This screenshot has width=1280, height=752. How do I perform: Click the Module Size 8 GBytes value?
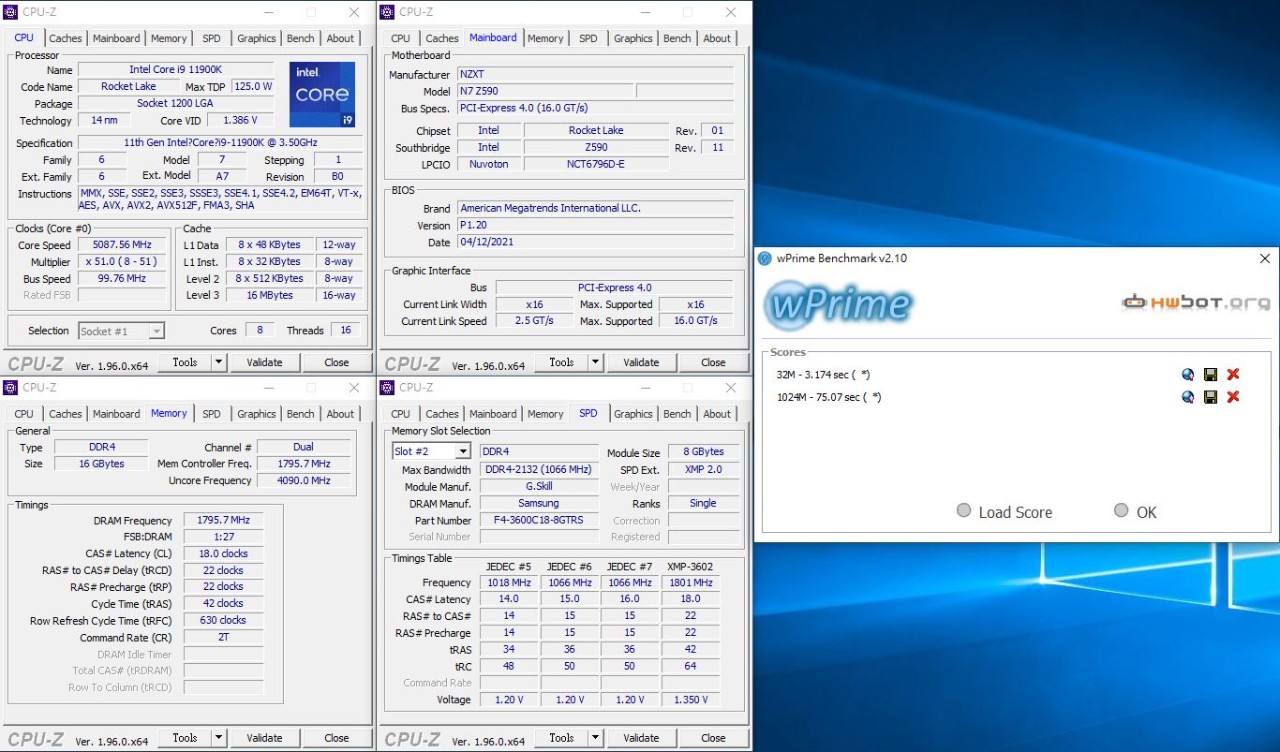pos(703,452)
